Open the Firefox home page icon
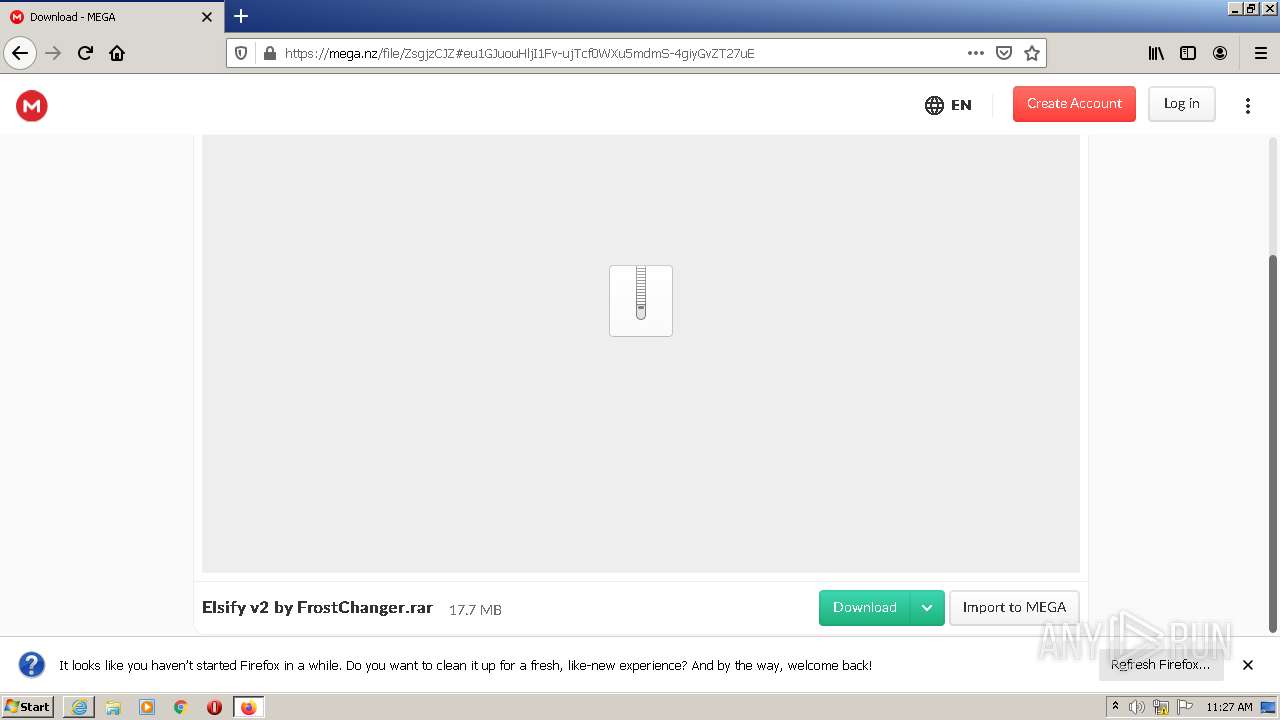This screenshot has height=720, width=1280. tap(117, 53)
